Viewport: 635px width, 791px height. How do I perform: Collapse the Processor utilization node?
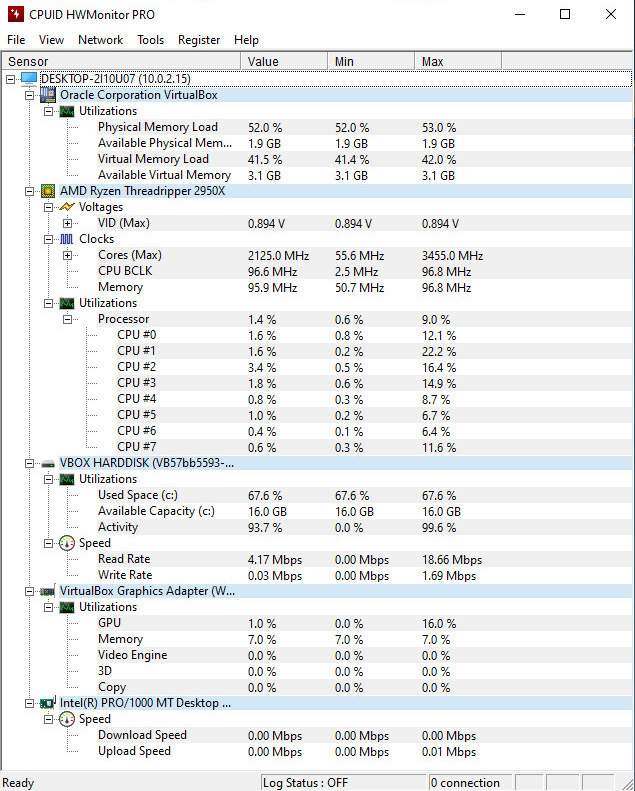click(67, 319)
